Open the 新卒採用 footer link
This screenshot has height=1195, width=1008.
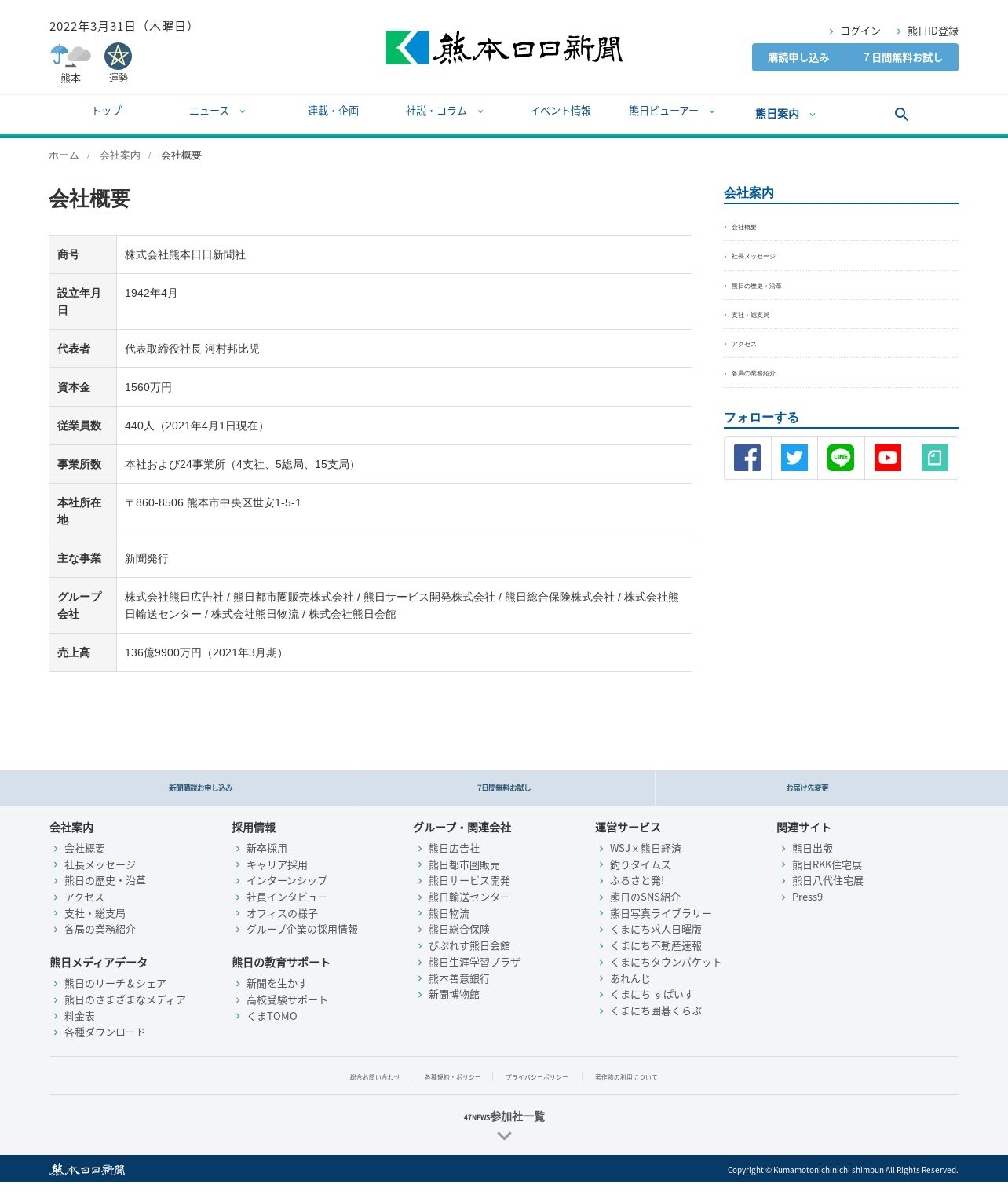267,849
